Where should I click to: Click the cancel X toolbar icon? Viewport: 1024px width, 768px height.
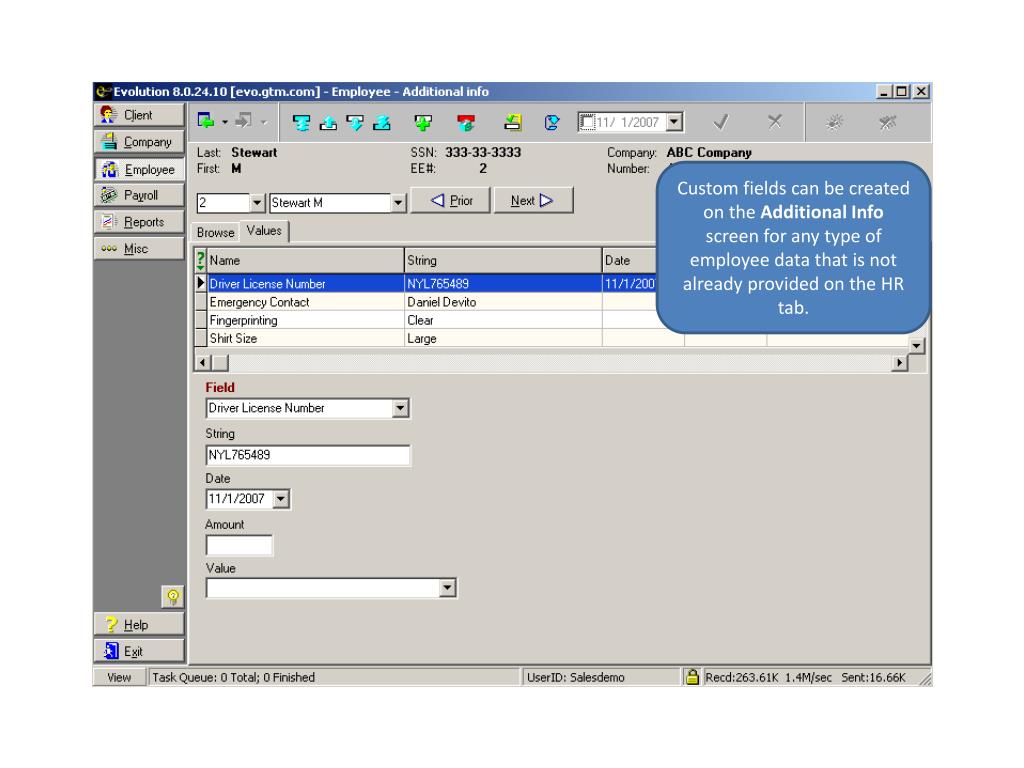pos(775,121)
